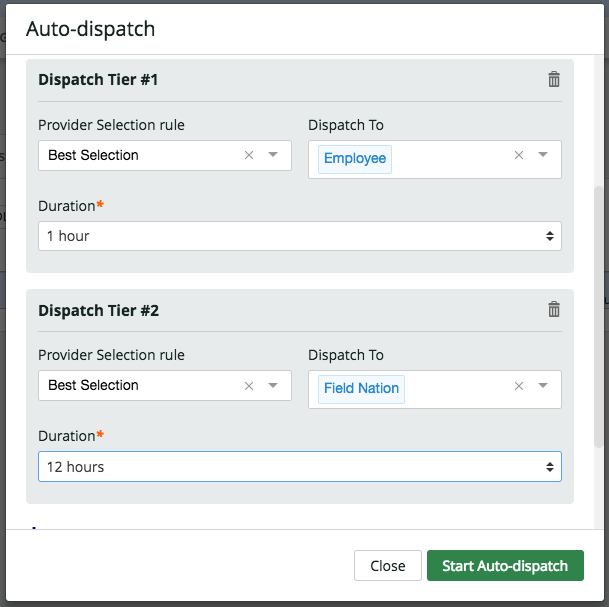Expand Tier #1 Provider Selection rule dropdown
609x607 pixels.
click(273, 155)
